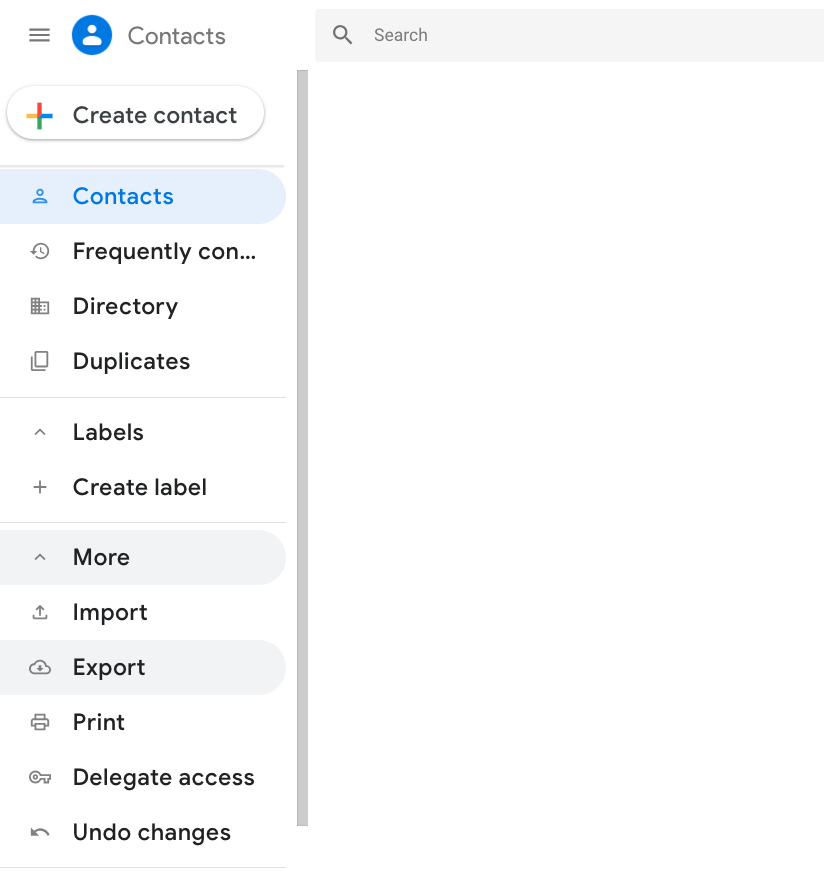The height and width of the screenshot is (873, 824).
Task: Open the Directory page
Action: click(x=143, y=306)
